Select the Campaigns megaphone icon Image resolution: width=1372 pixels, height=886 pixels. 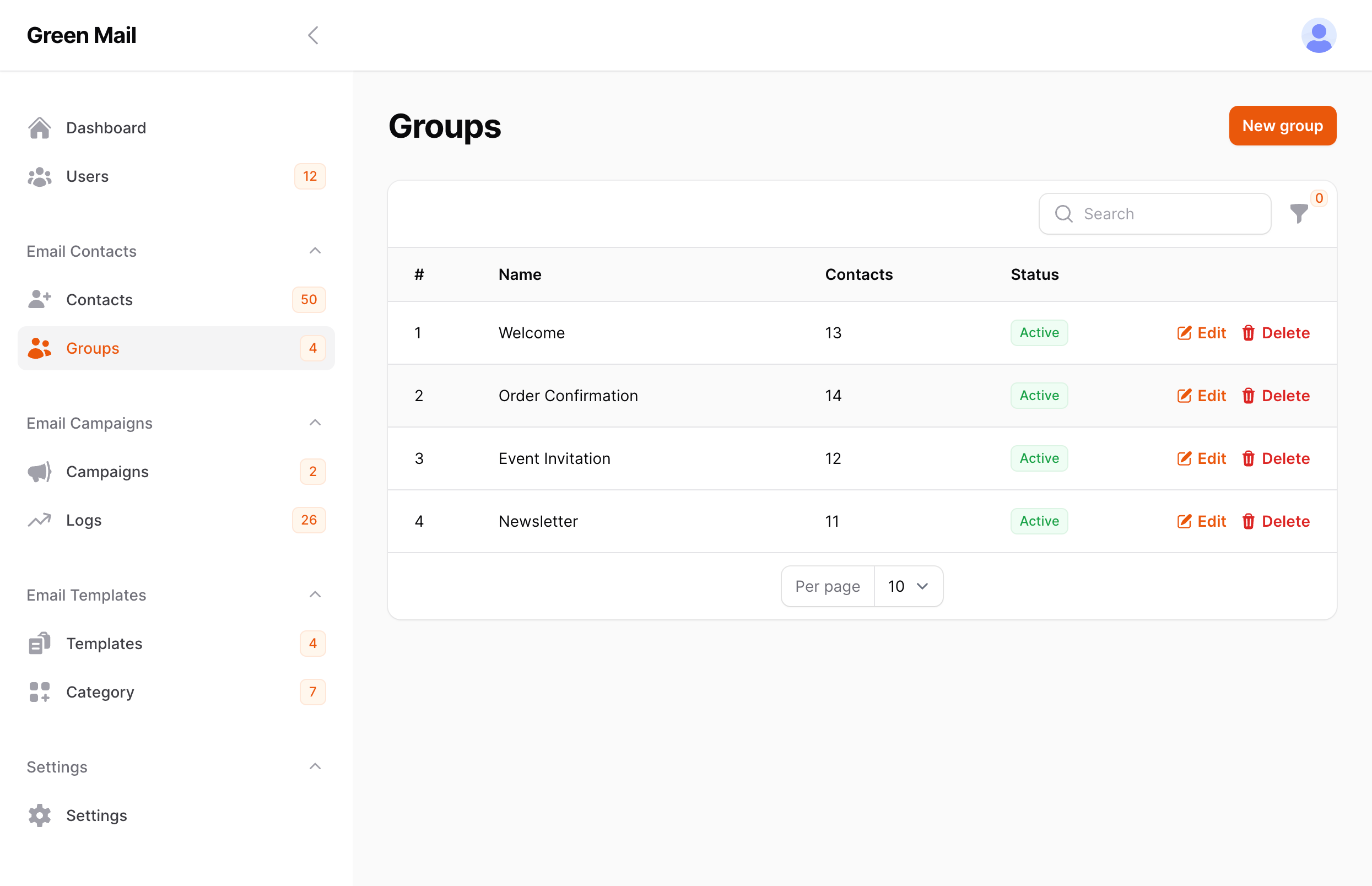(39, 471)
